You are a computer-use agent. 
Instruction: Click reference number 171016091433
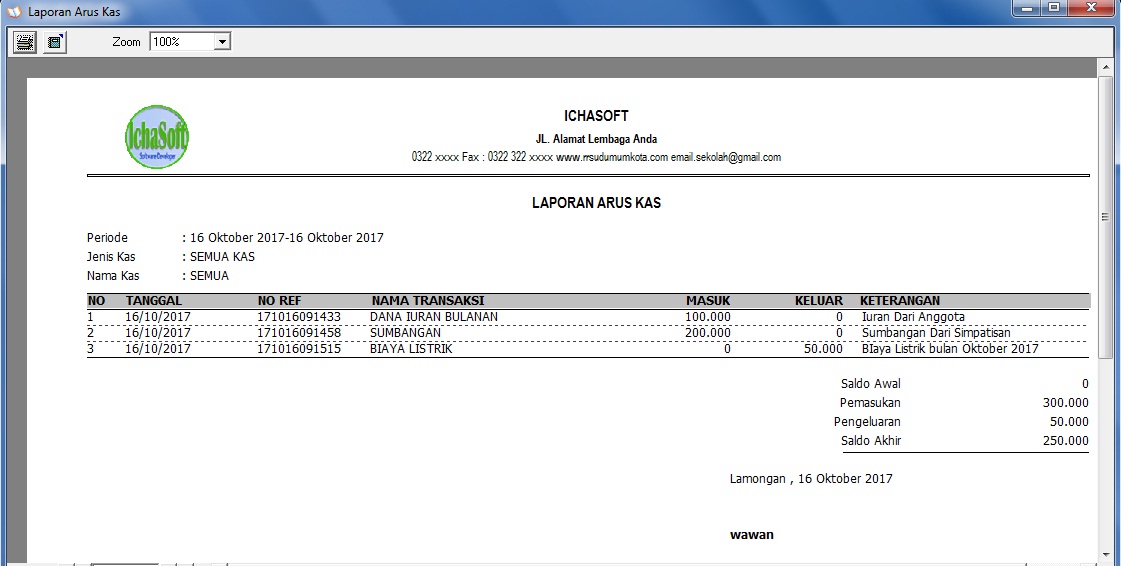pos(299,317)
